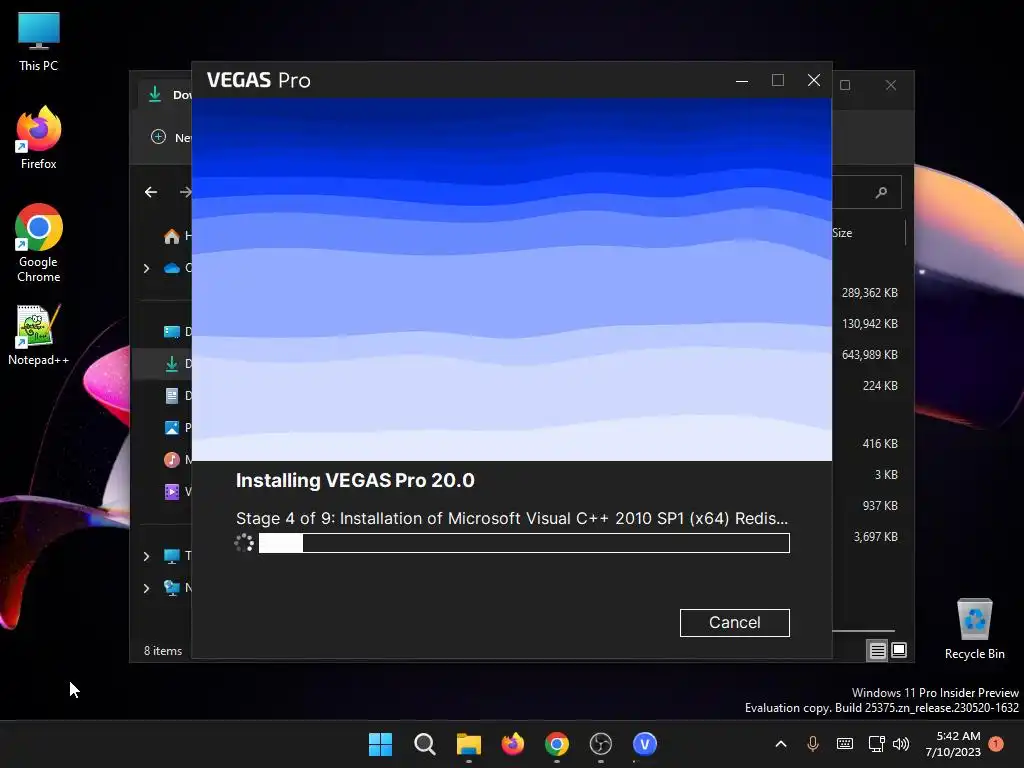Open the notification badge in taskbar
The height and width of the screenshot is (768, 1024).
point(996,744)
